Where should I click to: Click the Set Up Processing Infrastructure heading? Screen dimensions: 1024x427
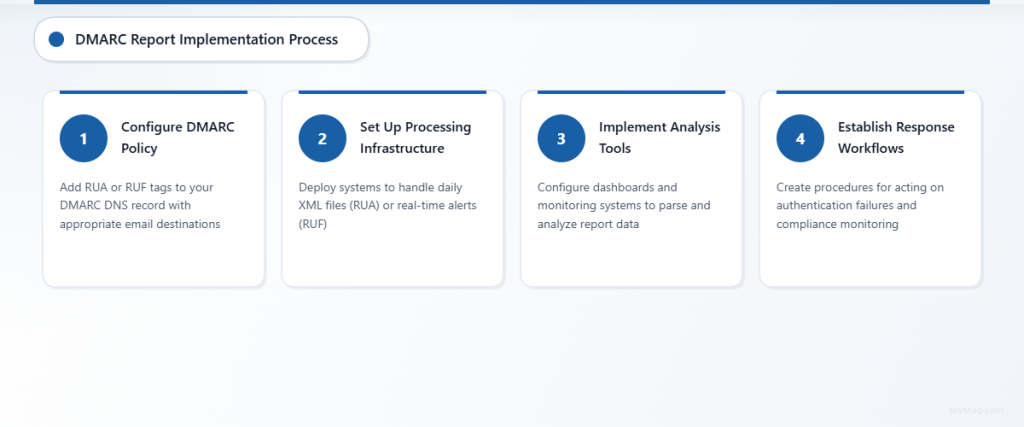point(415,138)
